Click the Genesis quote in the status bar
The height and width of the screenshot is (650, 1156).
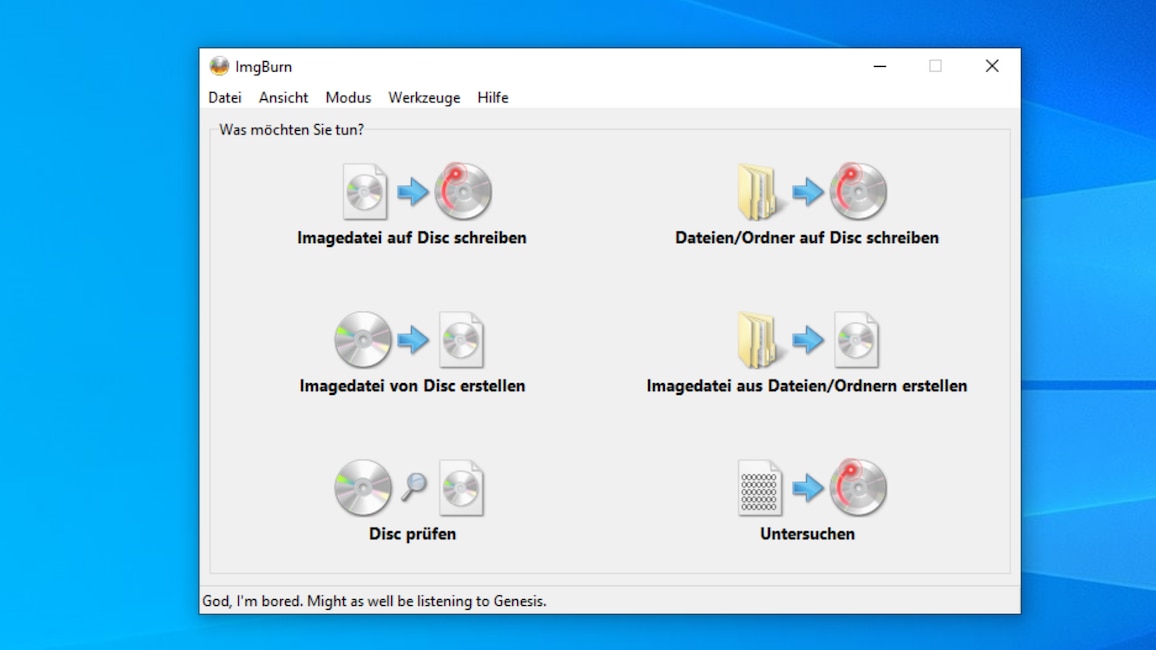tap(374, 600)
